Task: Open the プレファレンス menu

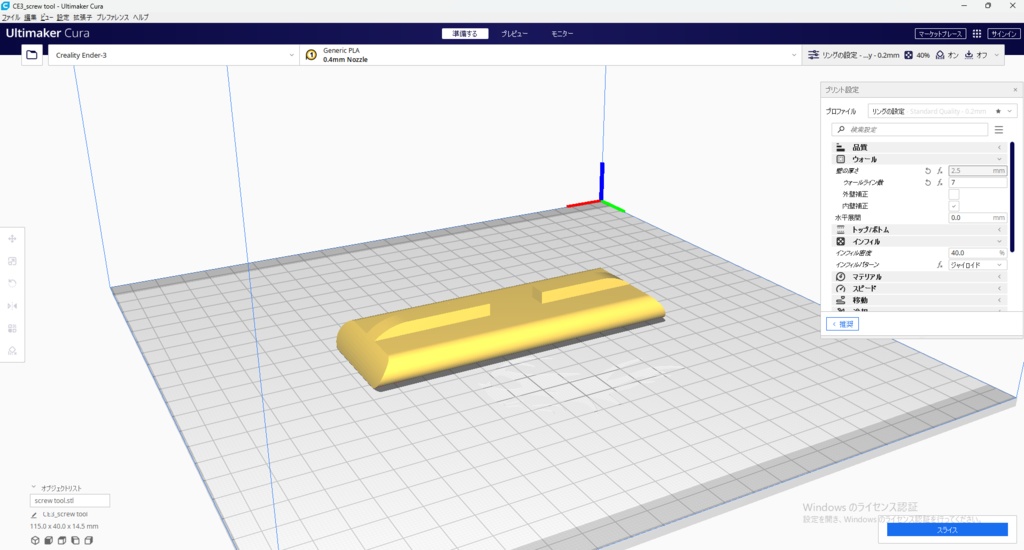Action: [112, 18]
